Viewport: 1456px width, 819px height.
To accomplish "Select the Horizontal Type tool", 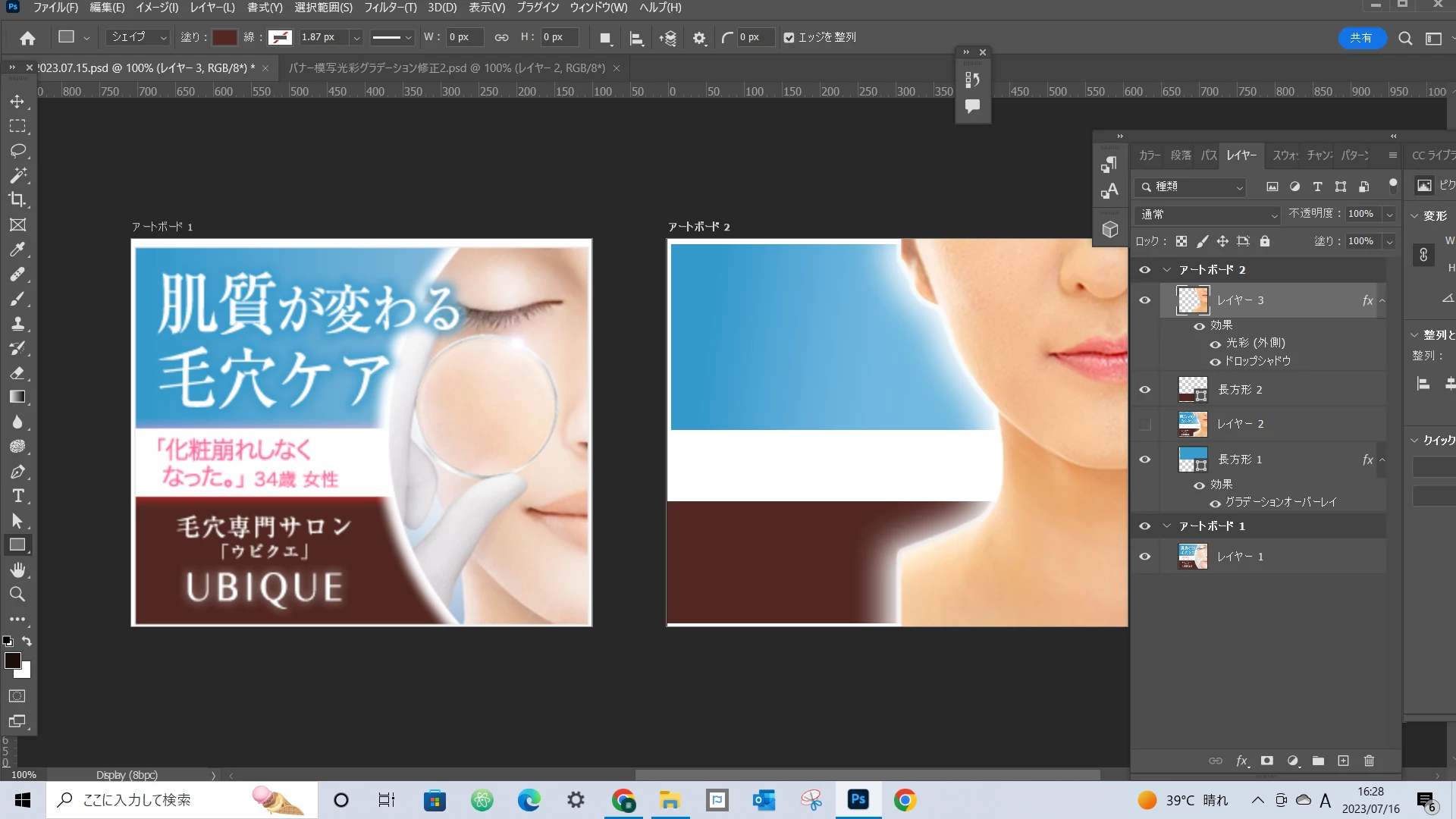I will pyautogui.click(x=17, y=496).
